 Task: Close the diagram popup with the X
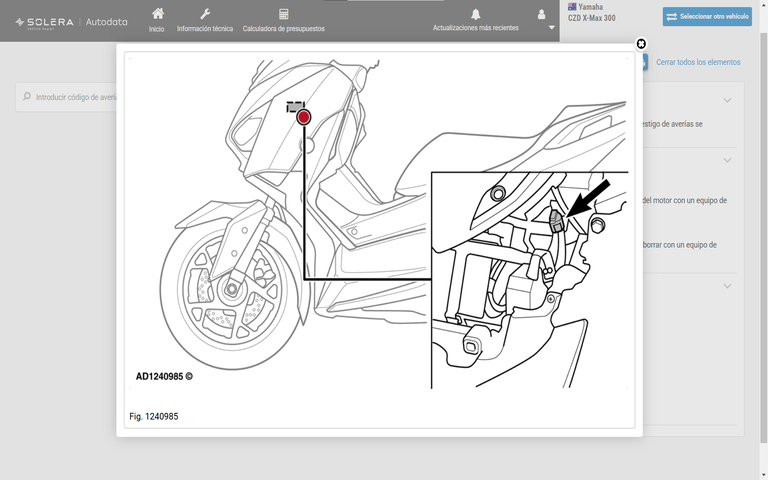641,44
